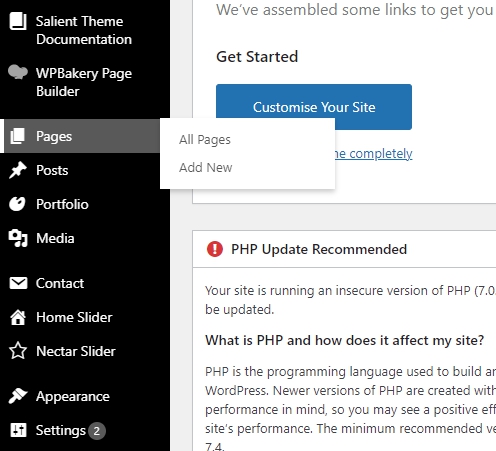Collapse the PHP Update Recommended panel header
The image size is (496, 451).
click(x=344, y=249)
